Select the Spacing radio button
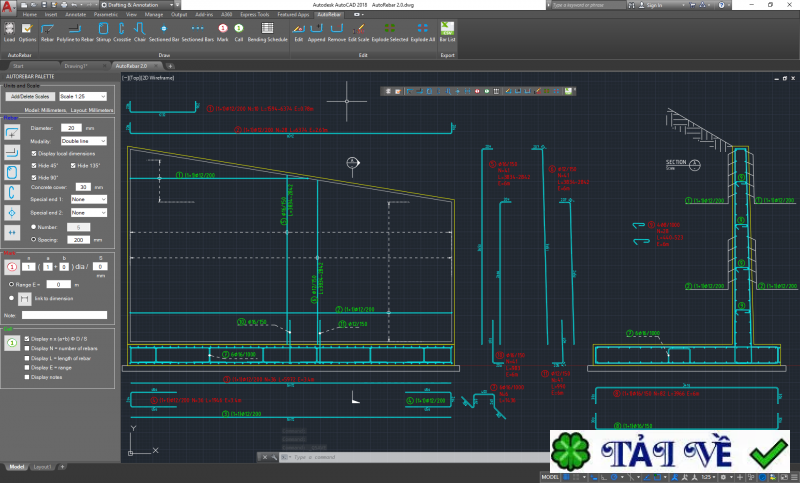The height and width of the screenshot is (483, 800). [36, 240]
